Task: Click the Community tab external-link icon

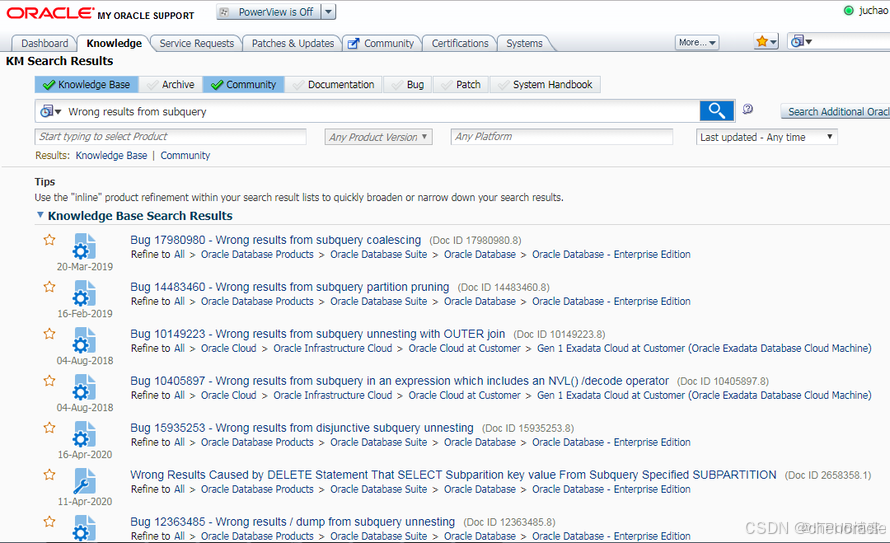Action: tap(354, 44)
